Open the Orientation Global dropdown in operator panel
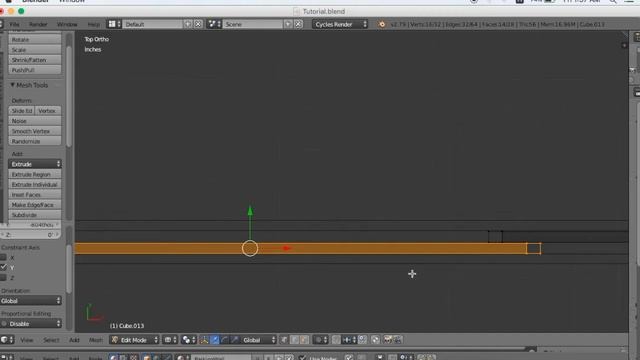Viewport: 640px width, 360px height. pos(31,301)
